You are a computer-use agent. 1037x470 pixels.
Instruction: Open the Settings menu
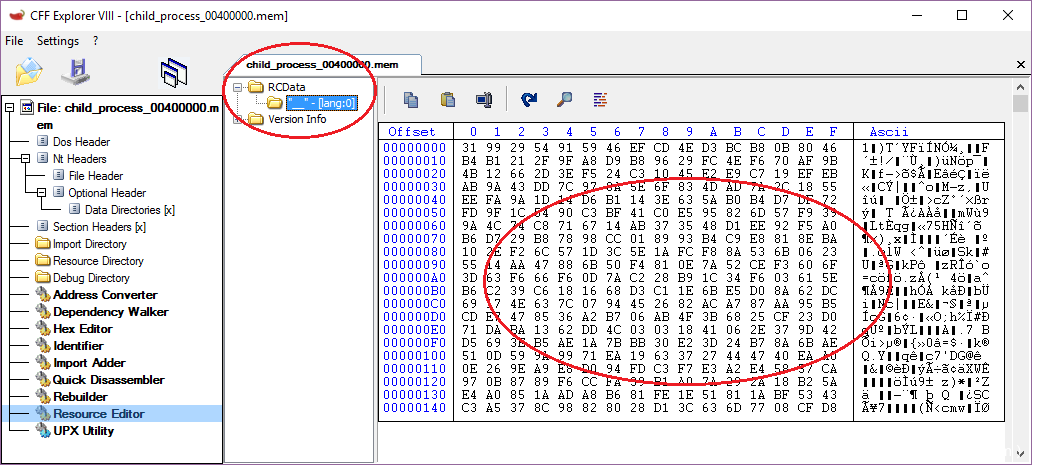(57, 41)
